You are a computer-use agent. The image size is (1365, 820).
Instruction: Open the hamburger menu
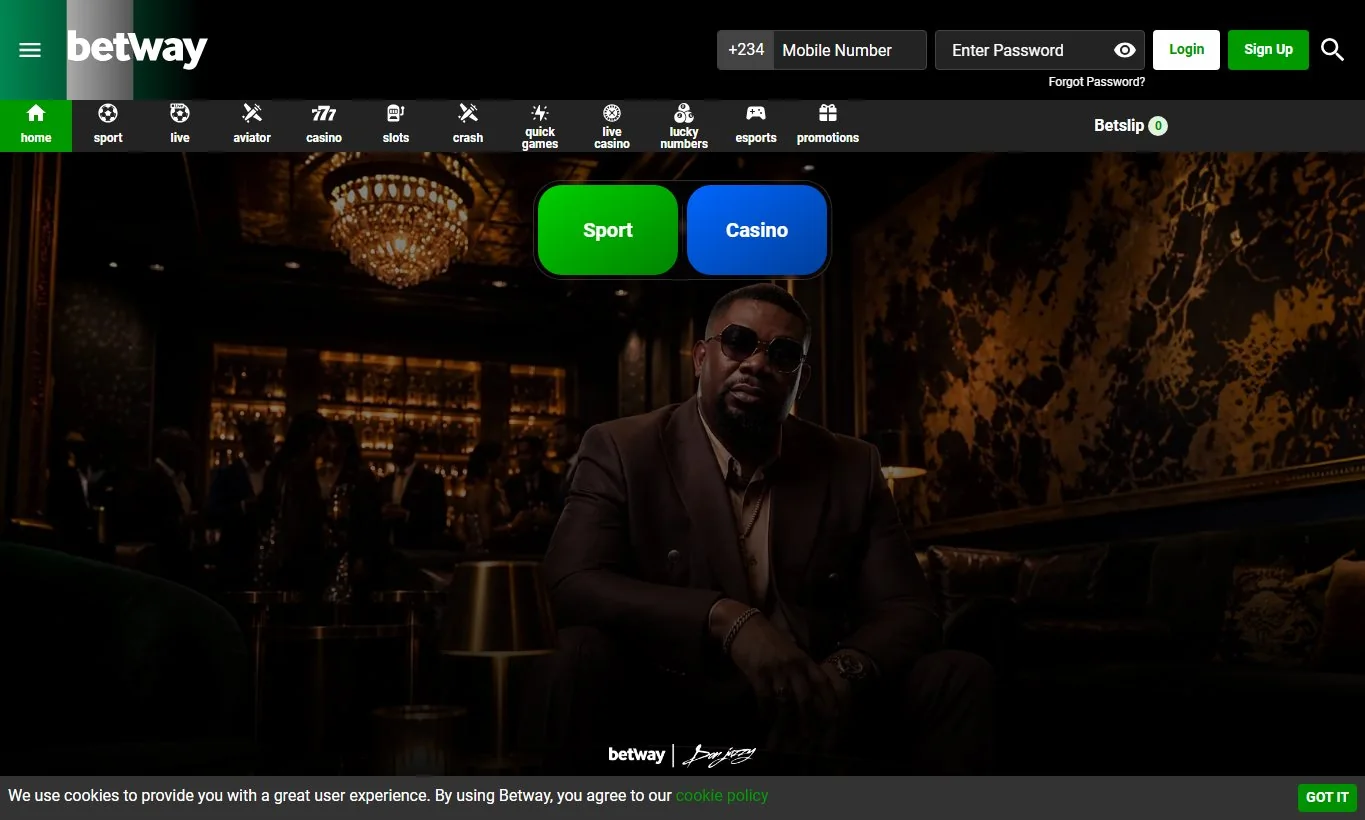[x=30, y=50]
